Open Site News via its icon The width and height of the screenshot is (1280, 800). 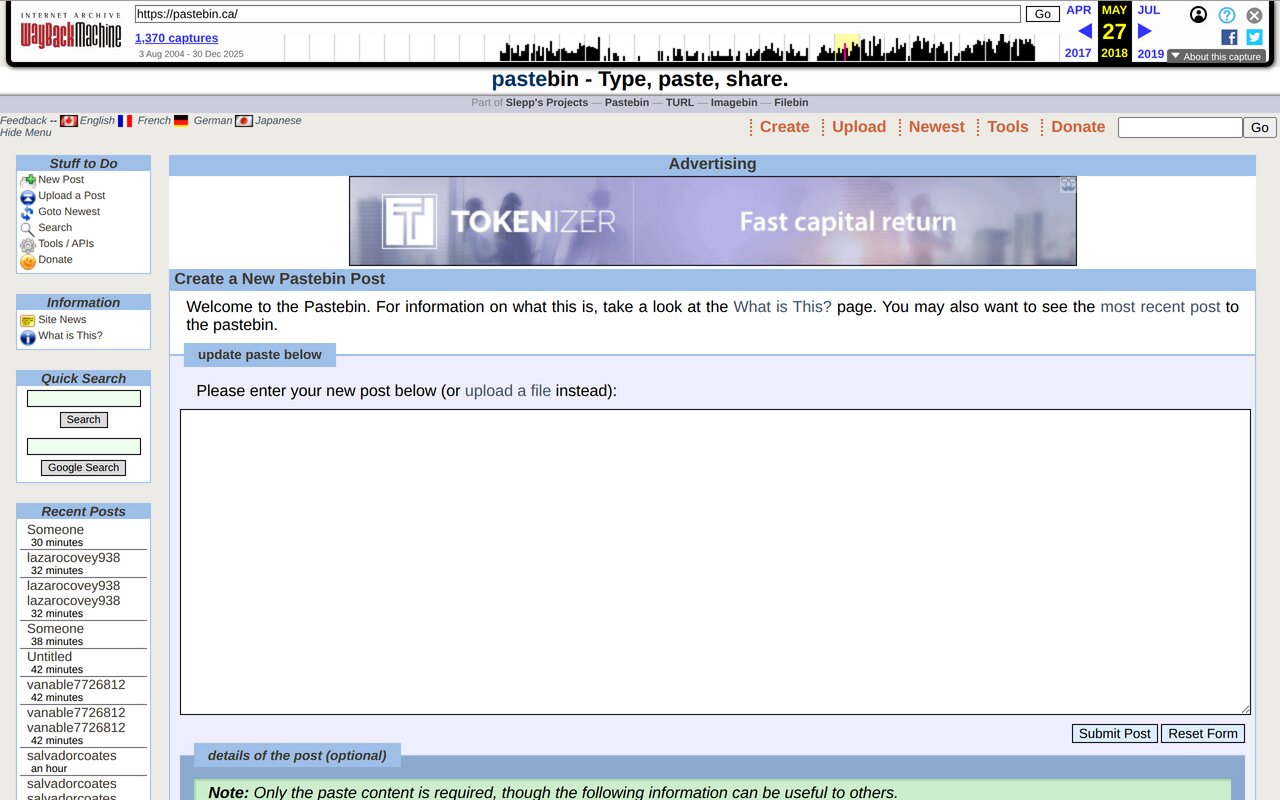click(27, 320)
